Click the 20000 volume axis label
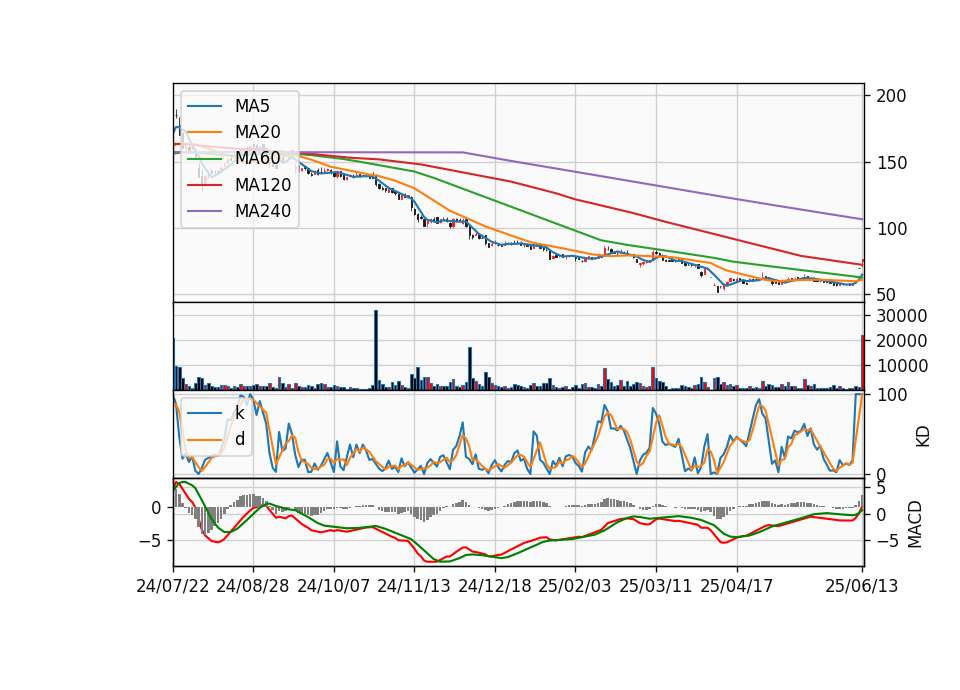 point(901,341)
